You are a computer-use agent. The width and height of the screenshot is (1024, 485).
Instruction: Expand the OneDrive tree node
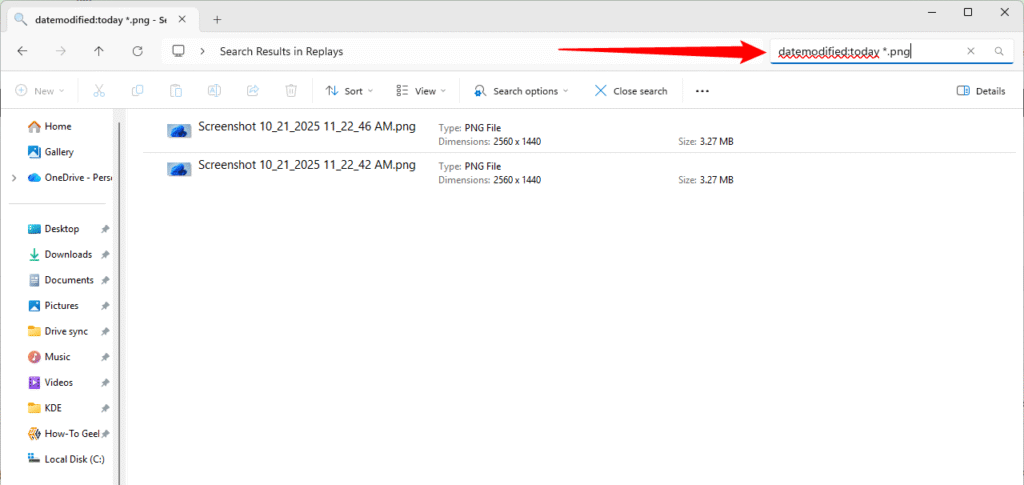pyautogui.click(x=13, y=178)
